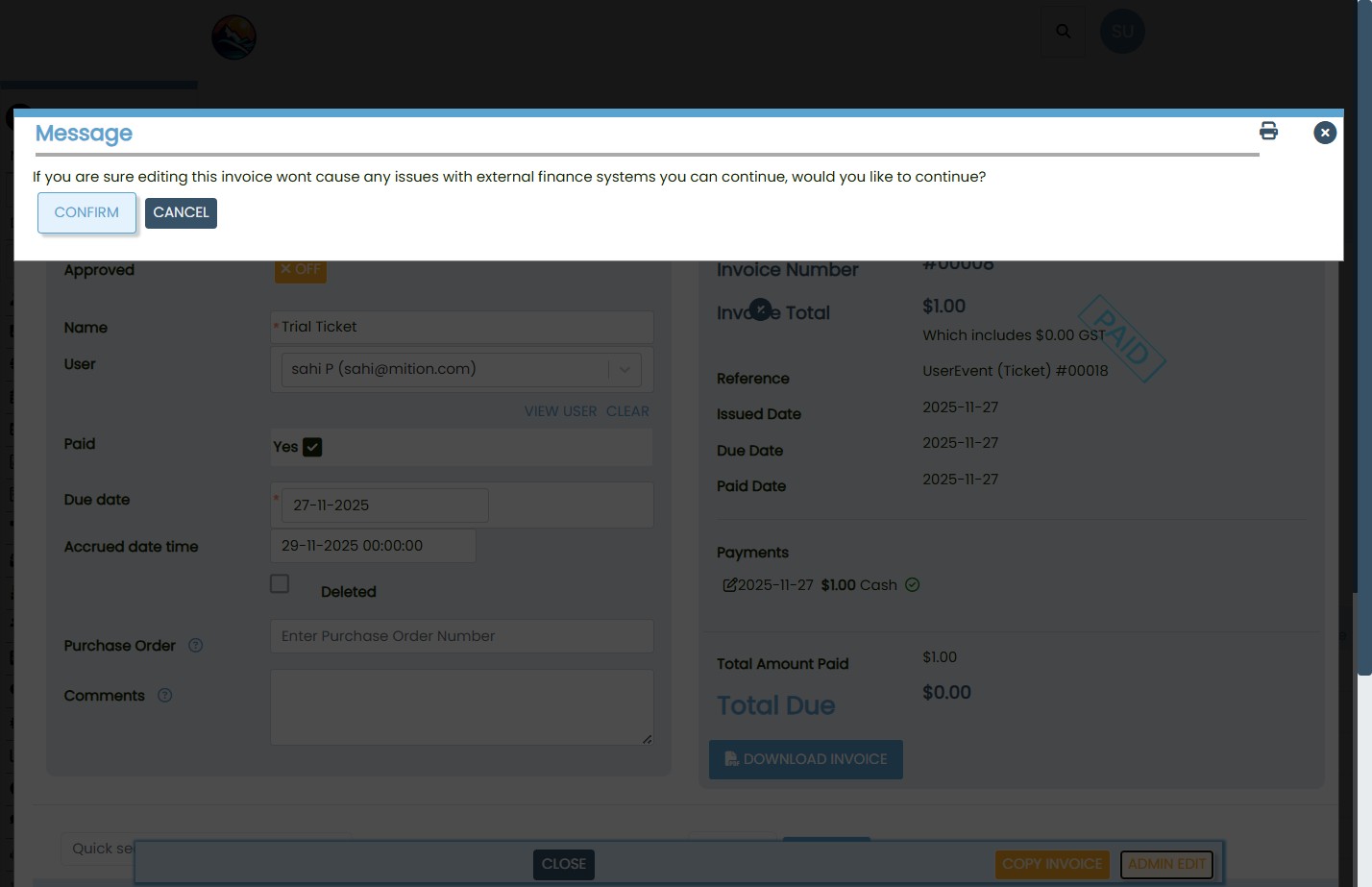Click the Purchase Order help icon
The width and height of the screenshot is (1372, 887).
click(x=195, y=646)
